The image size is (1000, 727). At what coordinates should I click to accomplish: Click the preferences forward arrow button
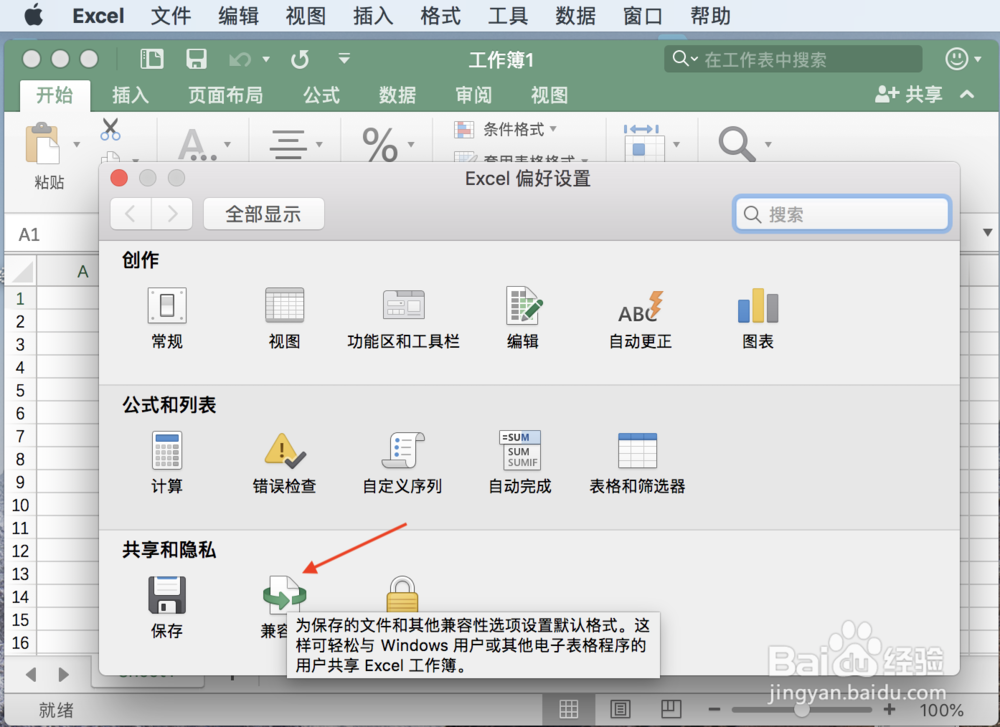click(x=172, y=214)
